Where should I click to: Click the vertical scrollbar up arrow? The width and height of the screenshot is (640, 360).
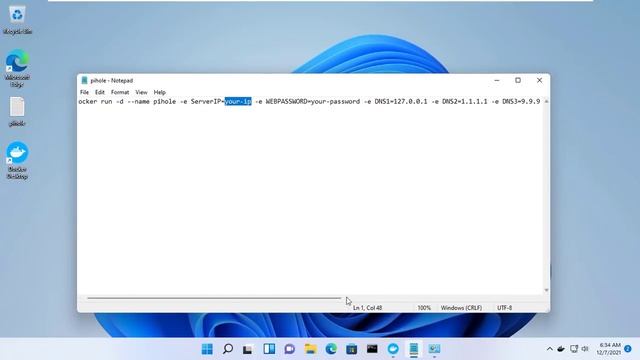pyautogui.click(x=546, y=101)
